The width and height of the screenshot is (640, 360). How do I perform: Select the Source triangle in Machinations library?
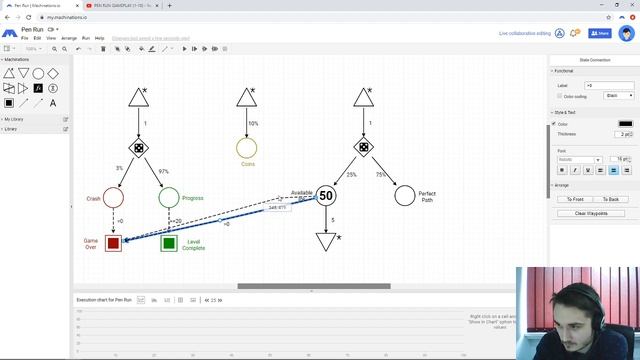9,73
